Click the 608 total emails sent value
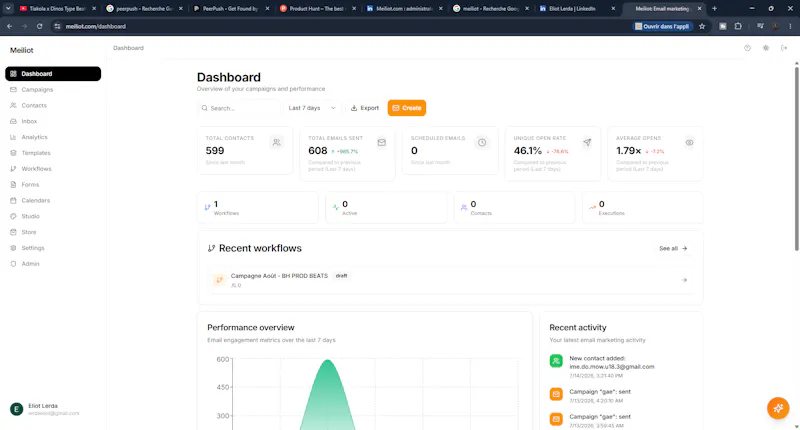 pyautogui.click(x=317, y=150)
